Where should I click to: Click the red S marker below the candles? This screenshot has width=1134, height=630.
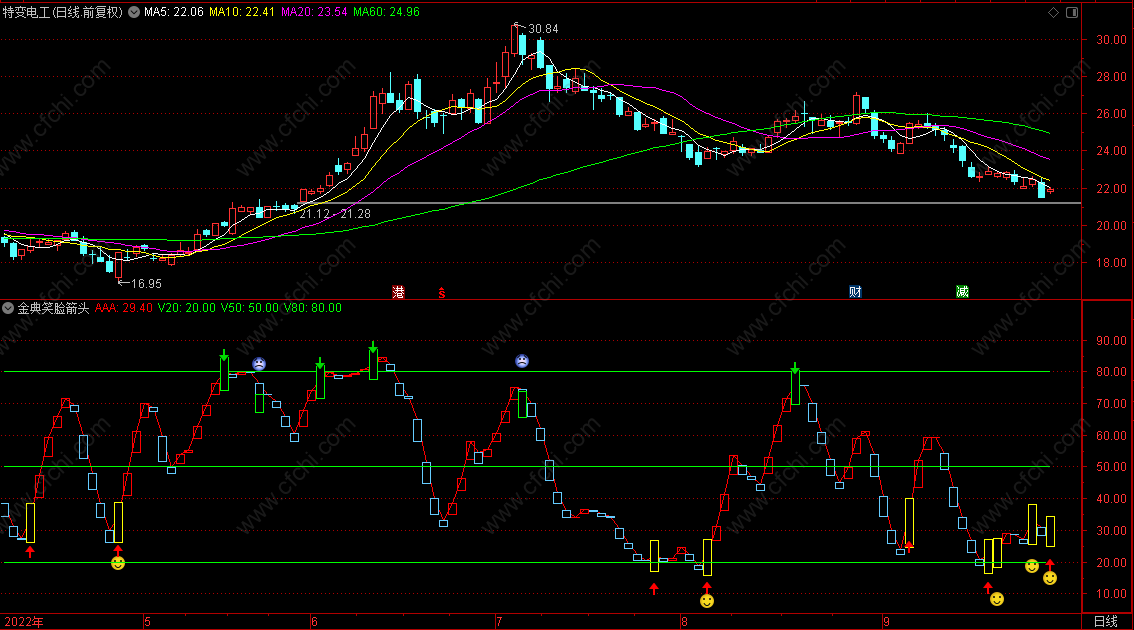click(x=442, y=292)
